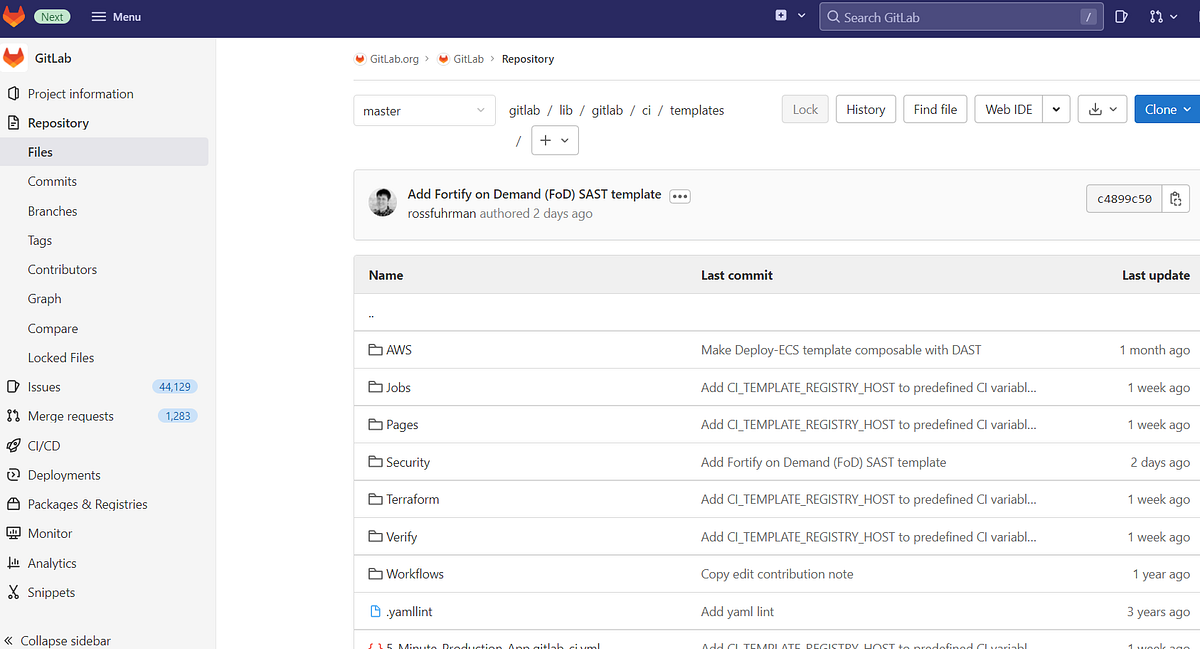Reveal commit message with ellipsis button

pyautogui.click(x=679, y=196)
